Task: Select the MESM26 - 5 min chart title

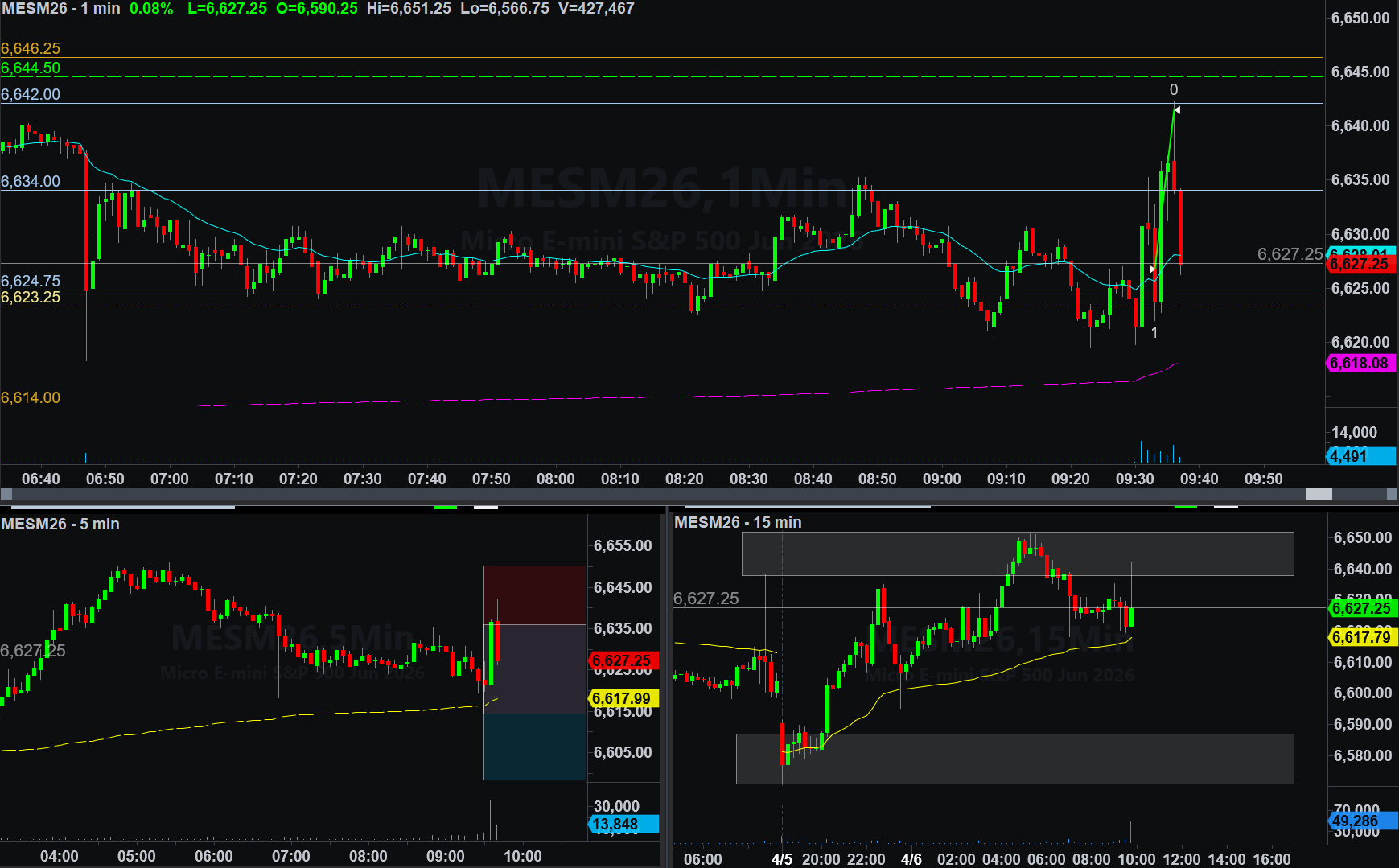Action: click(x=60, y=524)
